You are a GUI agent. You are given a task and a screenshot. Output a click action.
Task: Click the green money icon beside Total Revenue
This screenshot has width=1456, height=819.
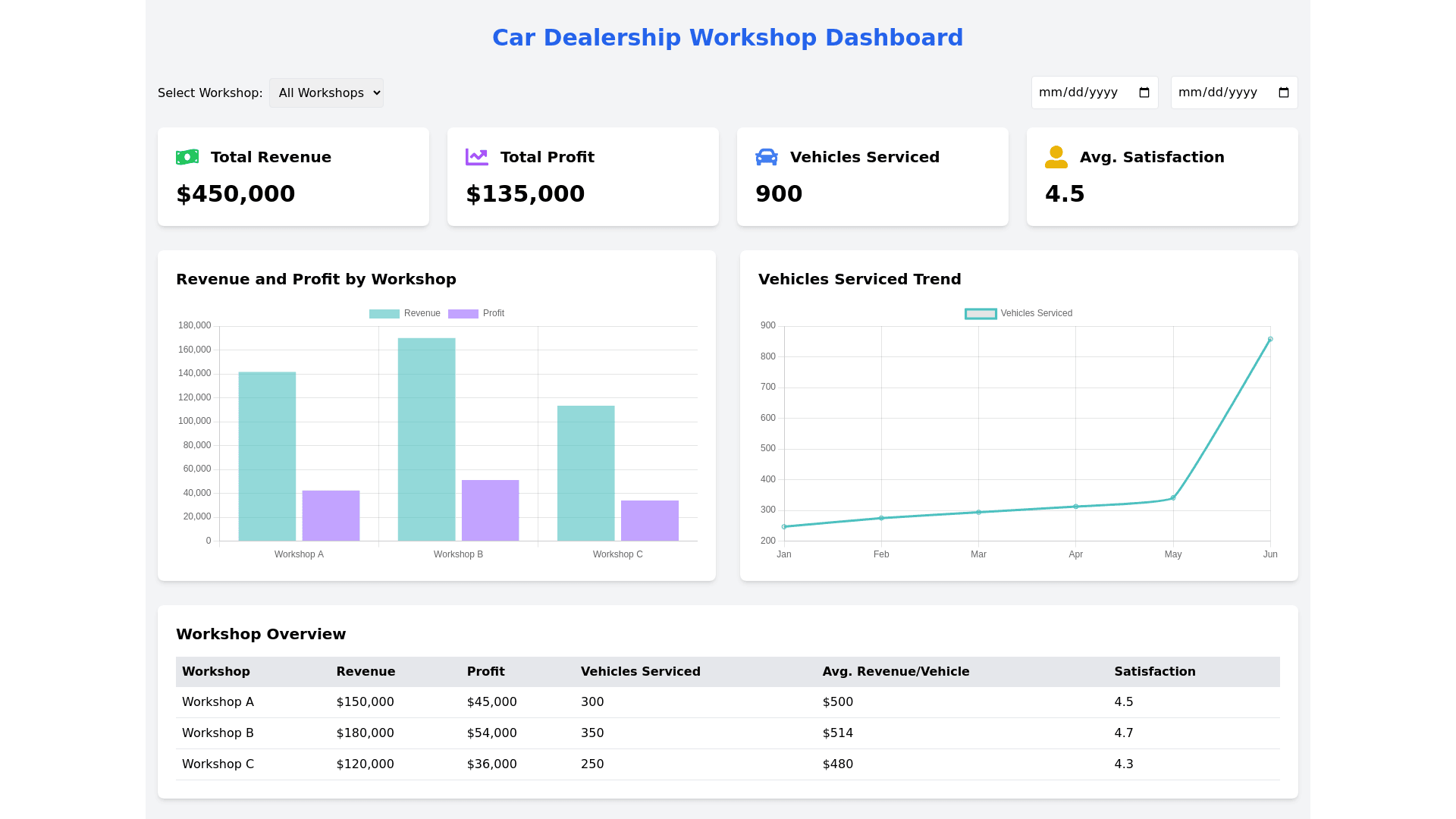tap(187, 157)
